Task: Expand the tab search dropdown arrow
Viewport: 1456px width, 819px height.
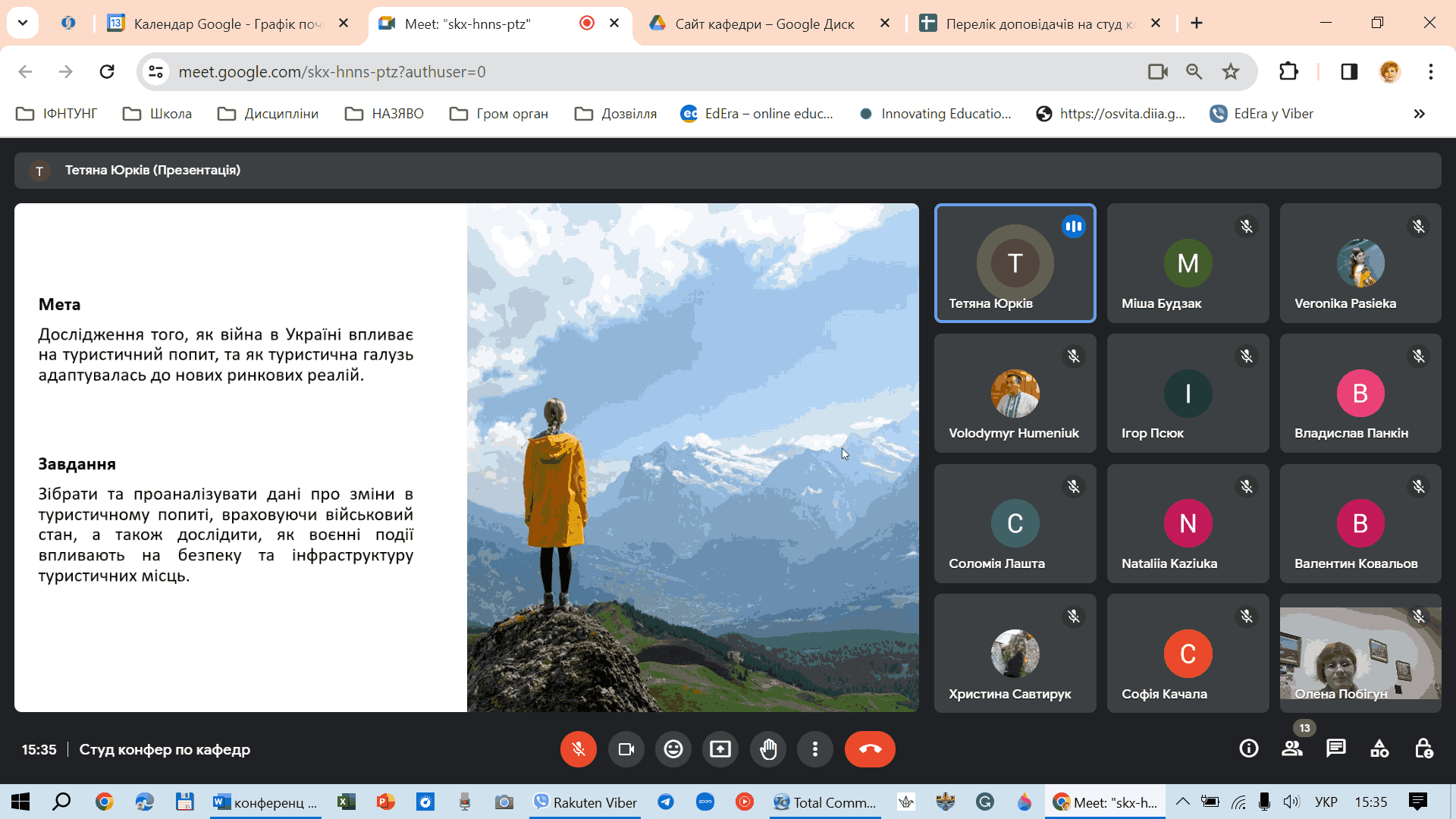Action: coord(23,23)
